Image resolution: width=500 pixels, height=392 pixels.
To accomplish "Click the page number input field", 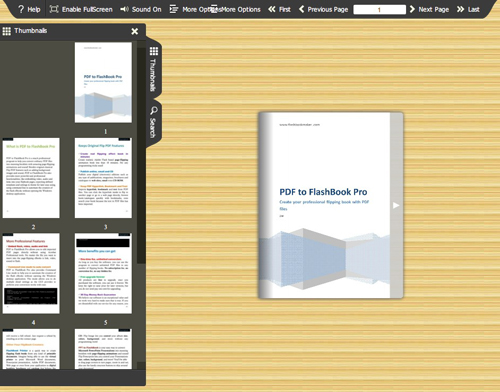I will click(x=379, y=9).
